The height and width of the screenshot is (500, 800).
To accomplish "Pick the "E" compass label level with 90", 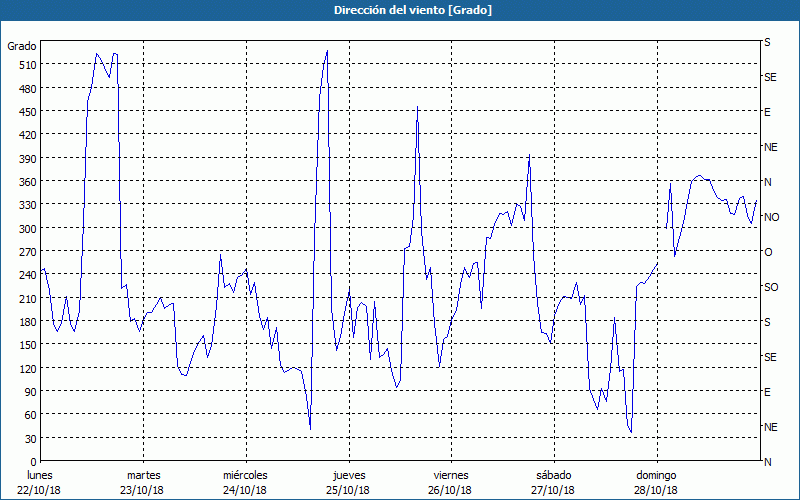I will pos(767,392).
